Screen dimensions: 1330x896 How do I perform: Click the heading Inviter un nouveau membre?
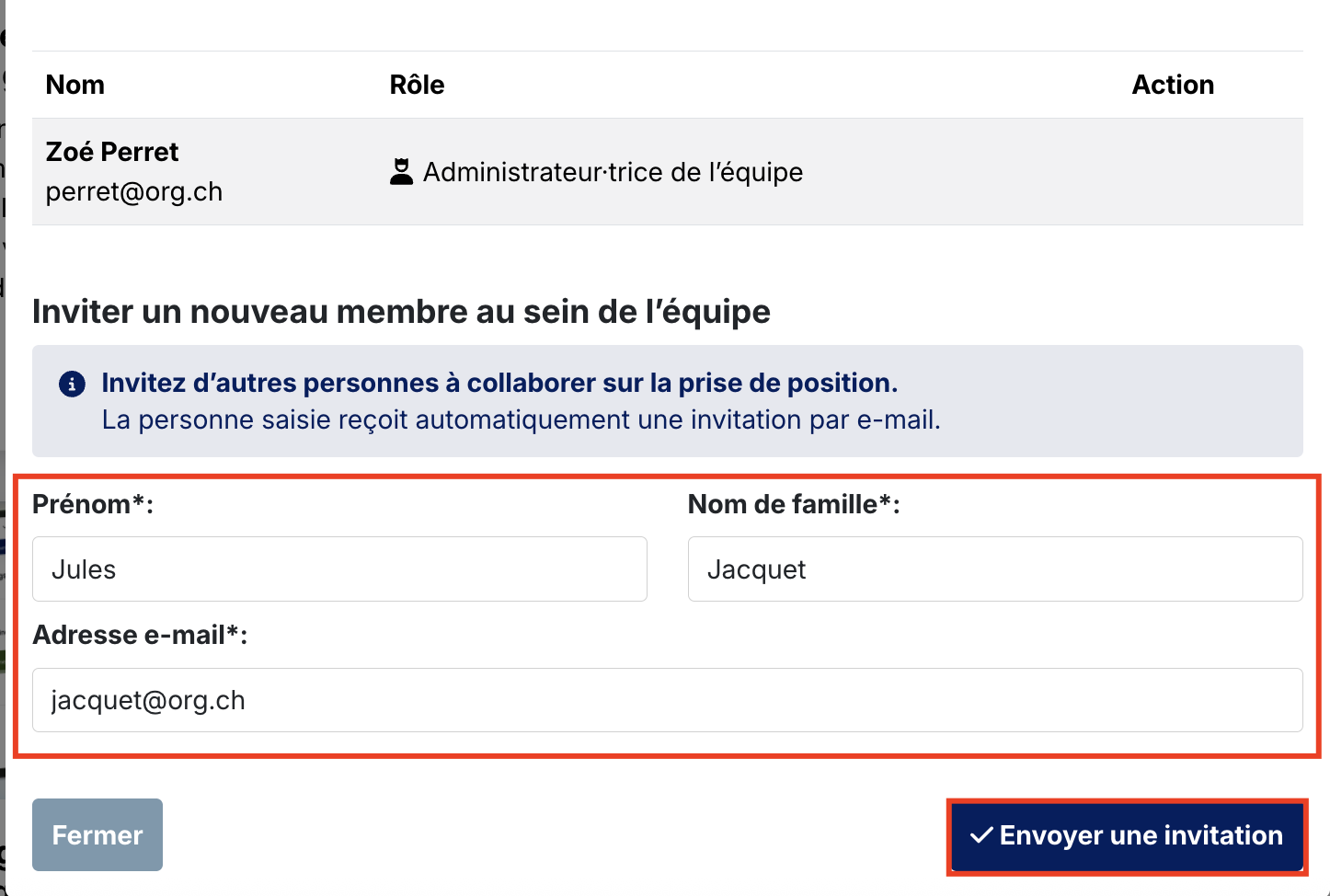(401, 312)
